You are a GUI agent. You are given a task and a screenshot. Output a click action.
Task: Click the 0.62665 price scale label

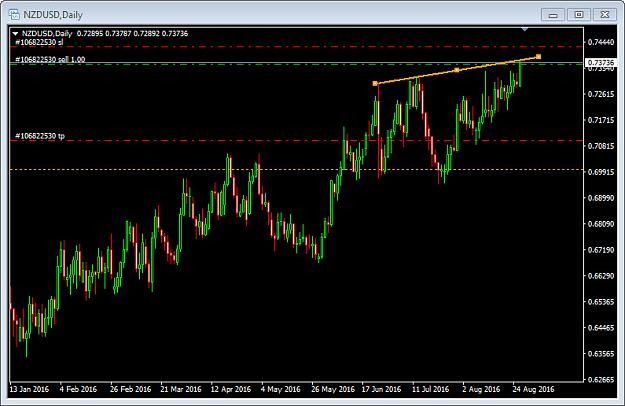[601, 380]
